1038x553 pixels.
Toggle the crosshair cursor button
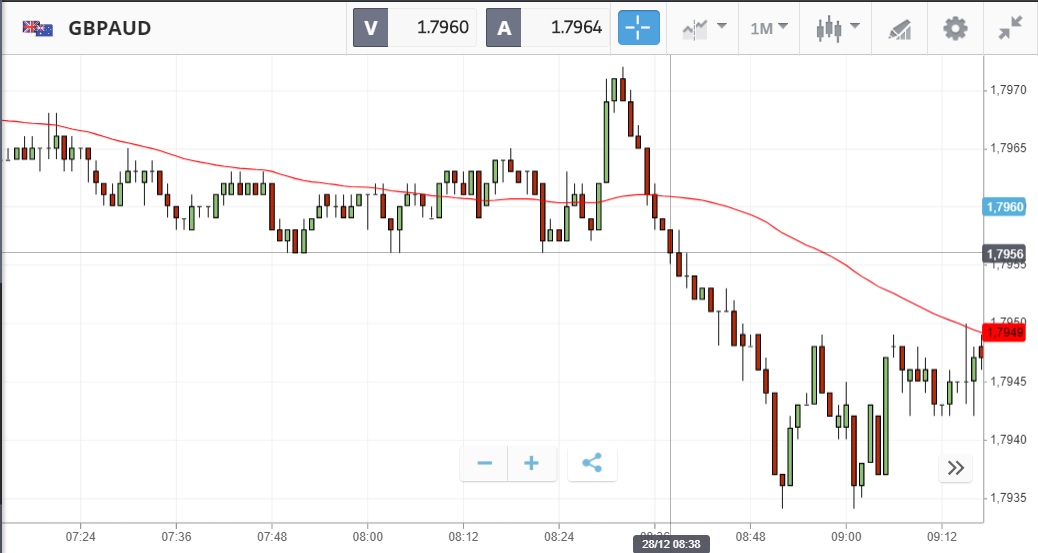(639, 27)
